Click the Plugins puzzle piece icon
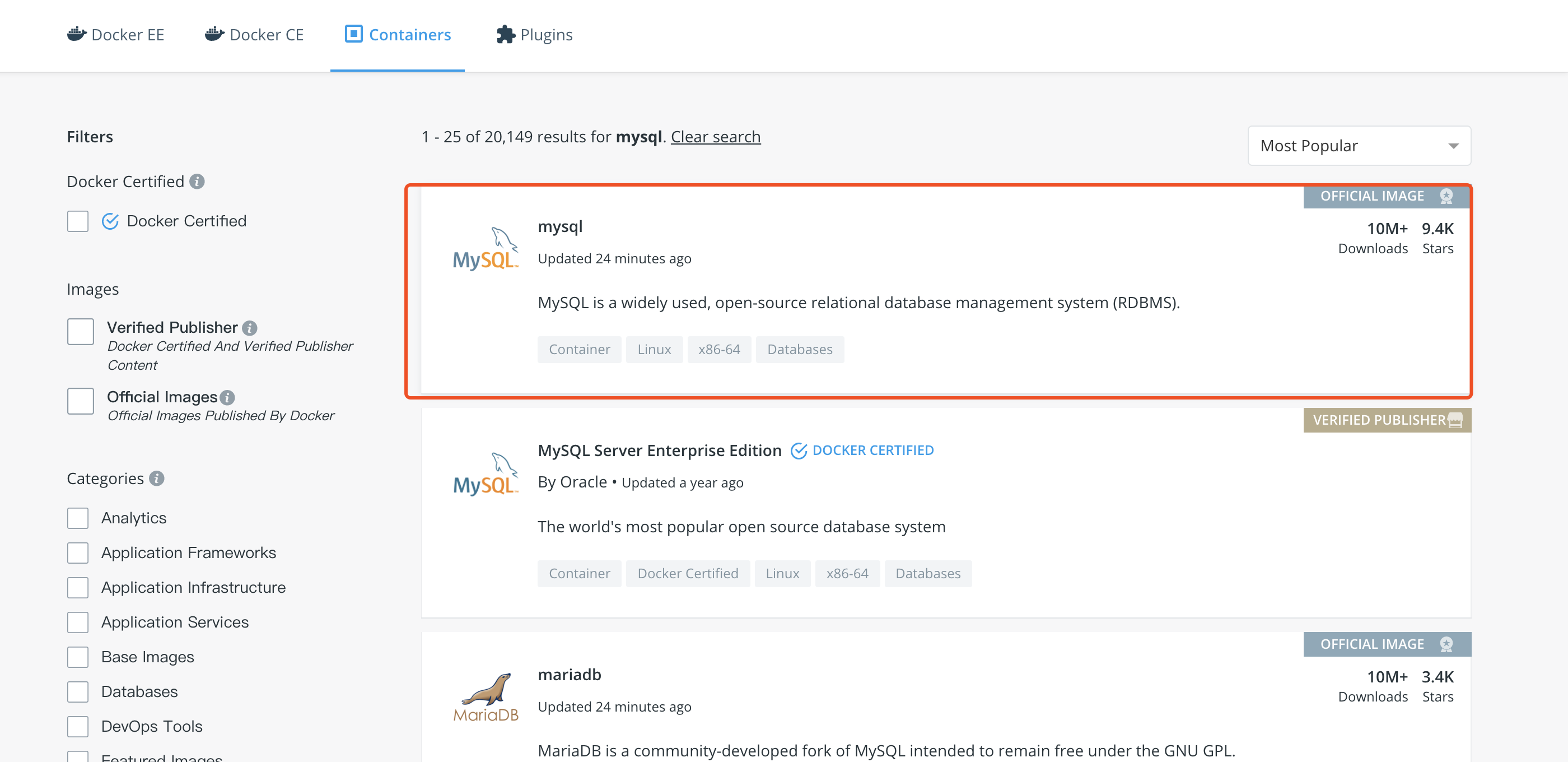The image size is (1568, 762). (505, 34)
